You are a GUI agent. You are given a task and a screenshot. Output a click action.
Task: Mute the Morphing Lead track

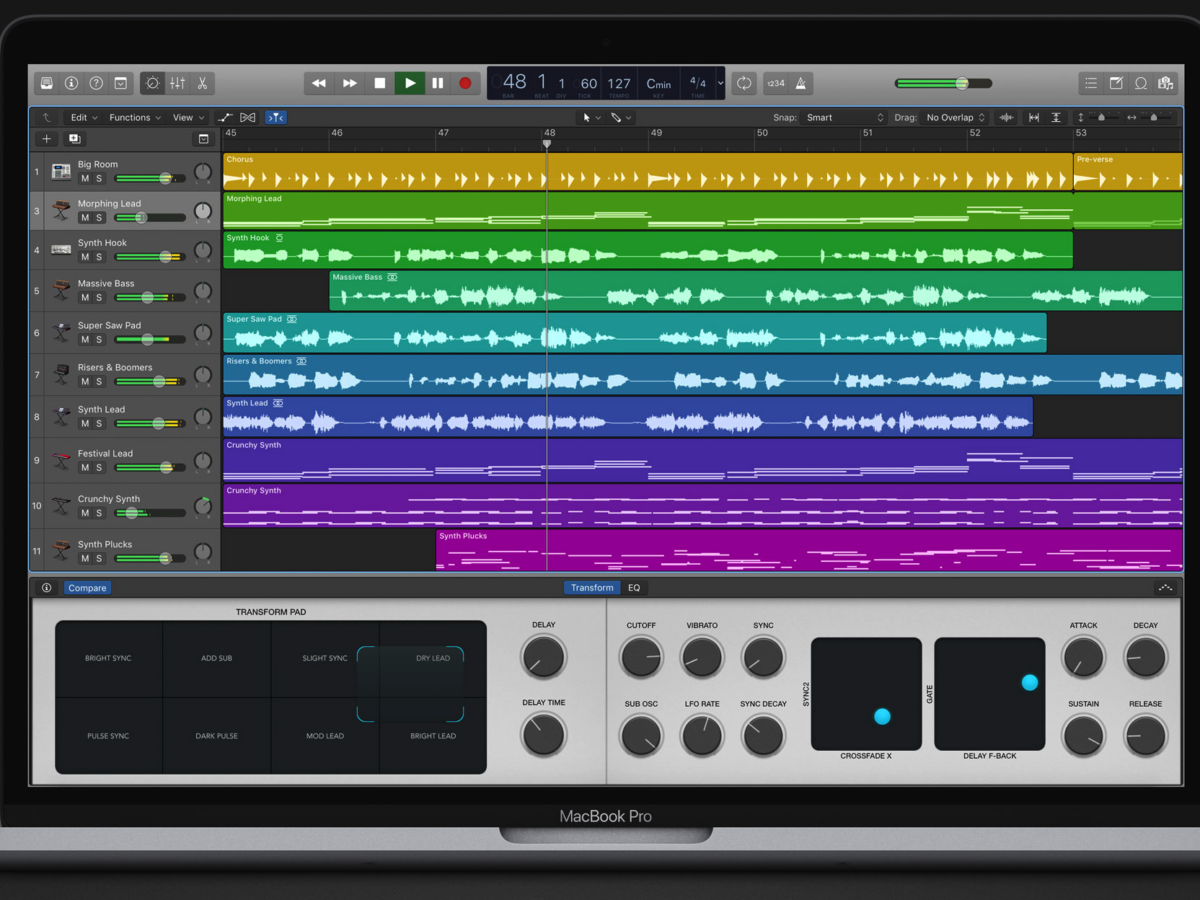(x=85, y=218)
